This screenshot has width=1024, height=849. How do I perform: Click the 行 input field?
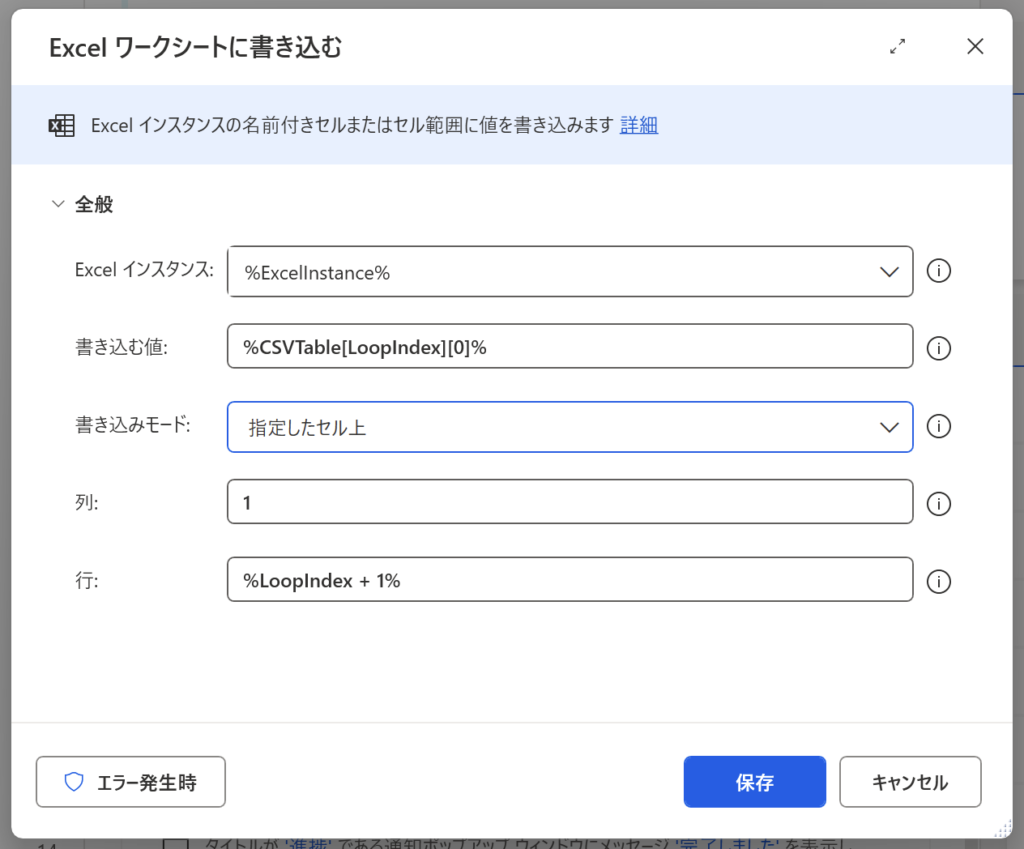coord(570,580)
